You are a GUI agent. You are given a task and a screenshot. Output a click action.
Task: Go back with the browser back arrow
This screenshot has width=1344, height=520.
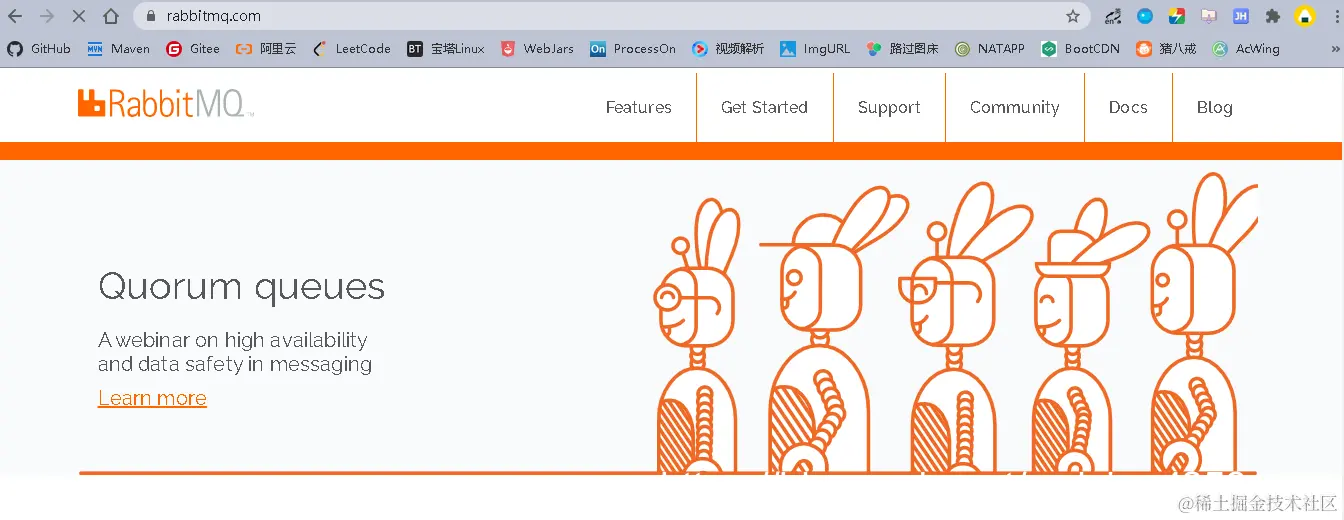[x=15, y=16]
